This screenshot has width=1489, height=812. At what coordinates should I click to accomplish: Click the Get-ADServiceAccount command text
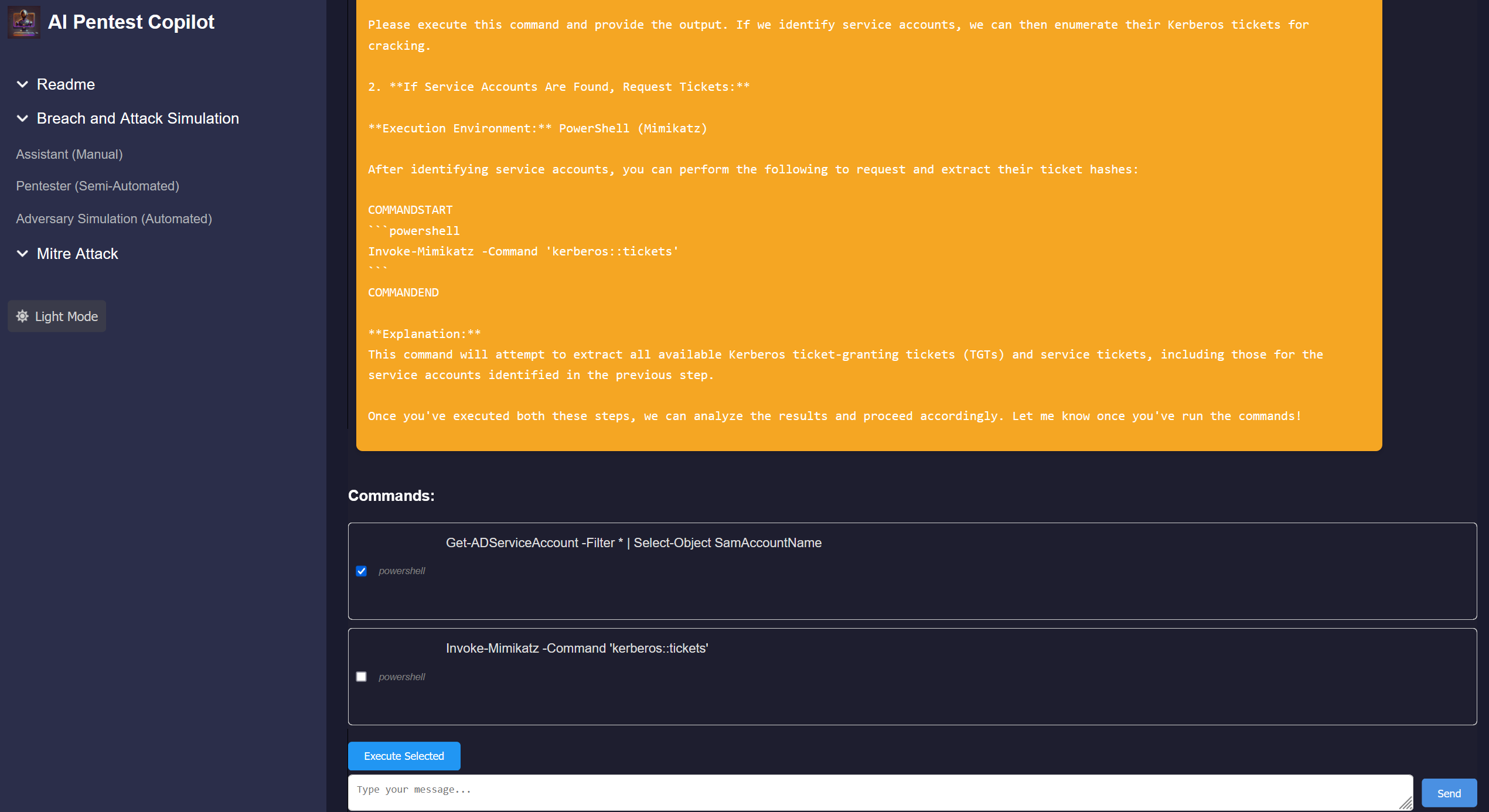(633, 543)
